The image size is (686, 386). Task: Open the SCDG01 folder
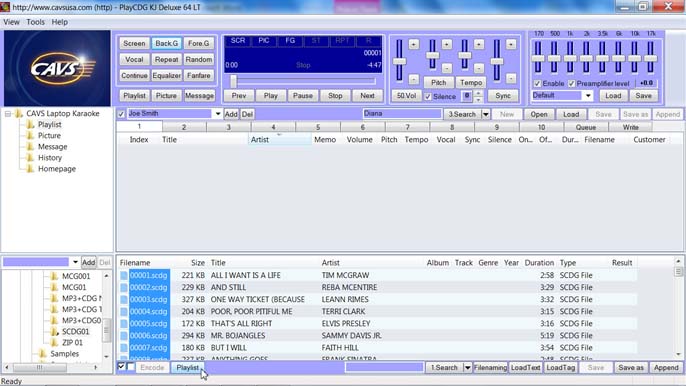[75, 331]
